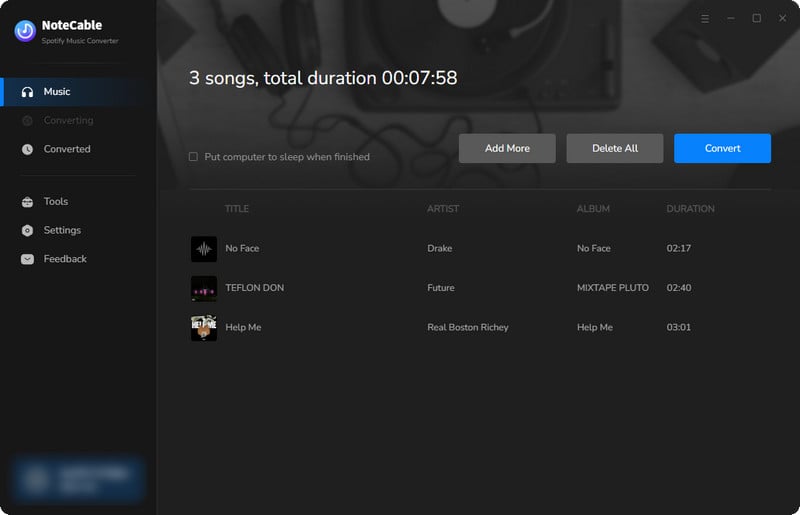
Task: Click the TITLE column header
Action: [x=237, y=209]
